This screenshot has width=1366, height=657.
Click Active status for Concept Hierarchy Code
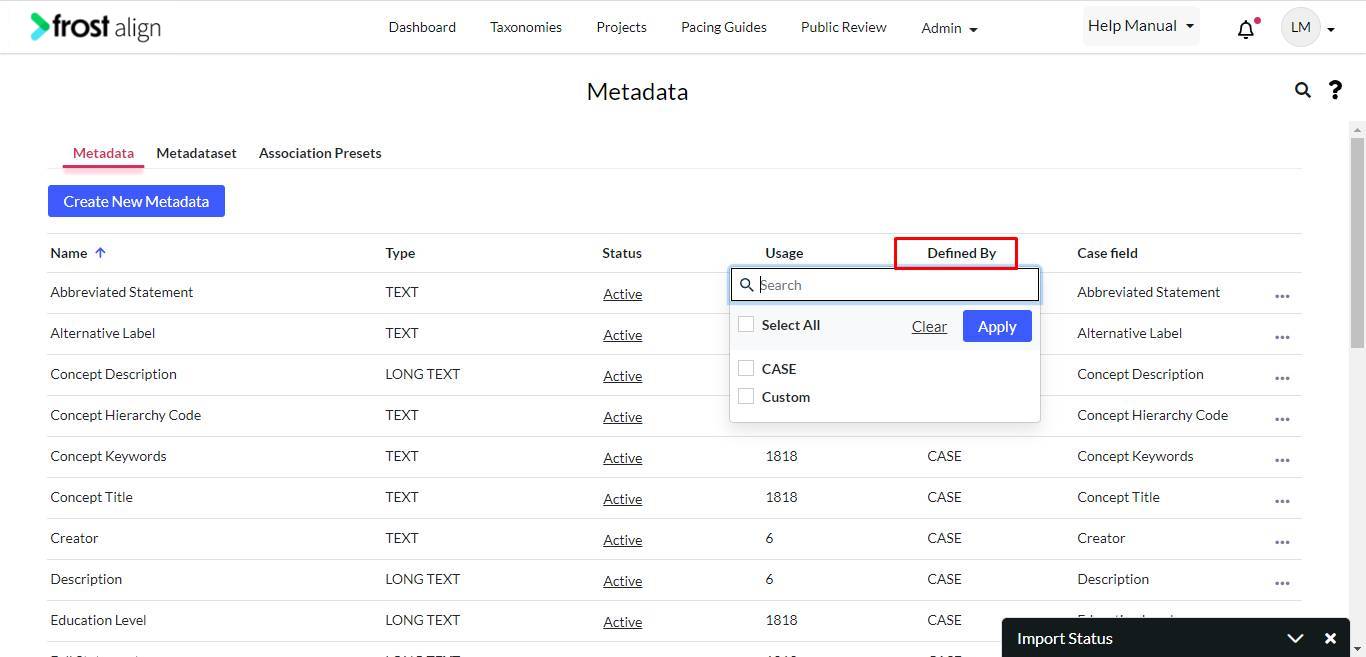pos(622,417)
